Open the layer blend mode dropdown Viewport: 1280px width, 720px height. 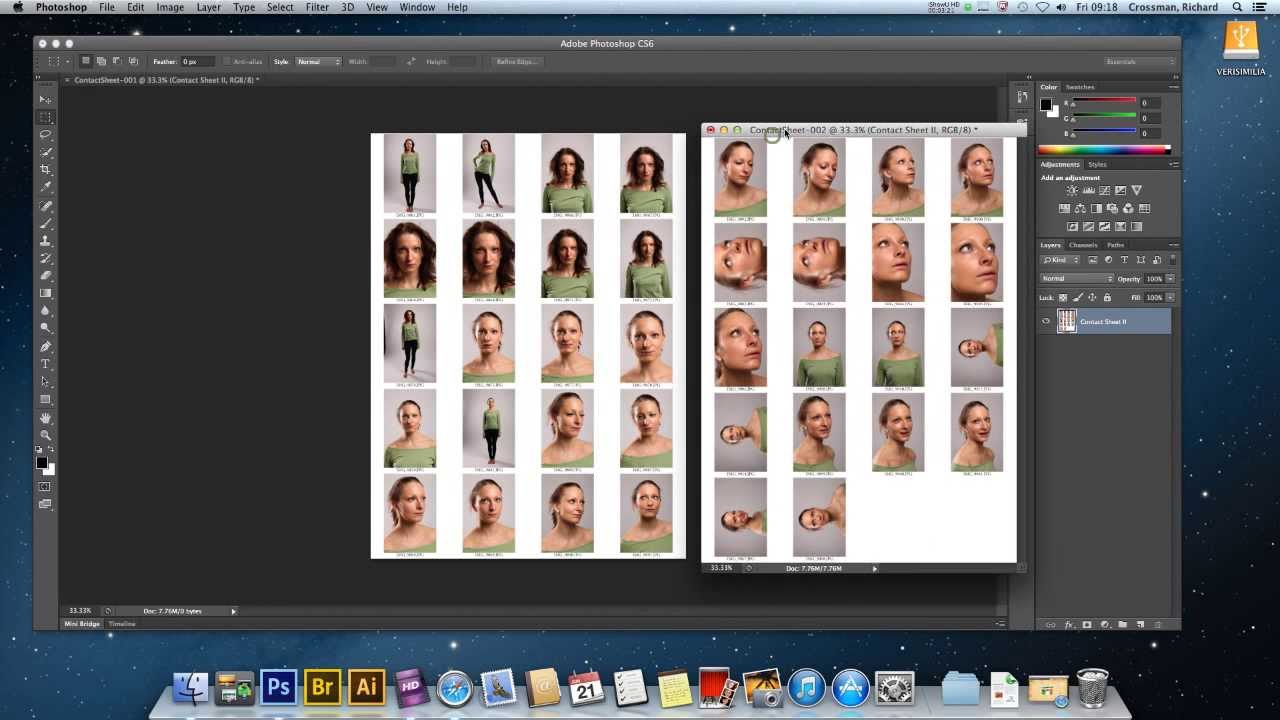(x=1077, y=278)
